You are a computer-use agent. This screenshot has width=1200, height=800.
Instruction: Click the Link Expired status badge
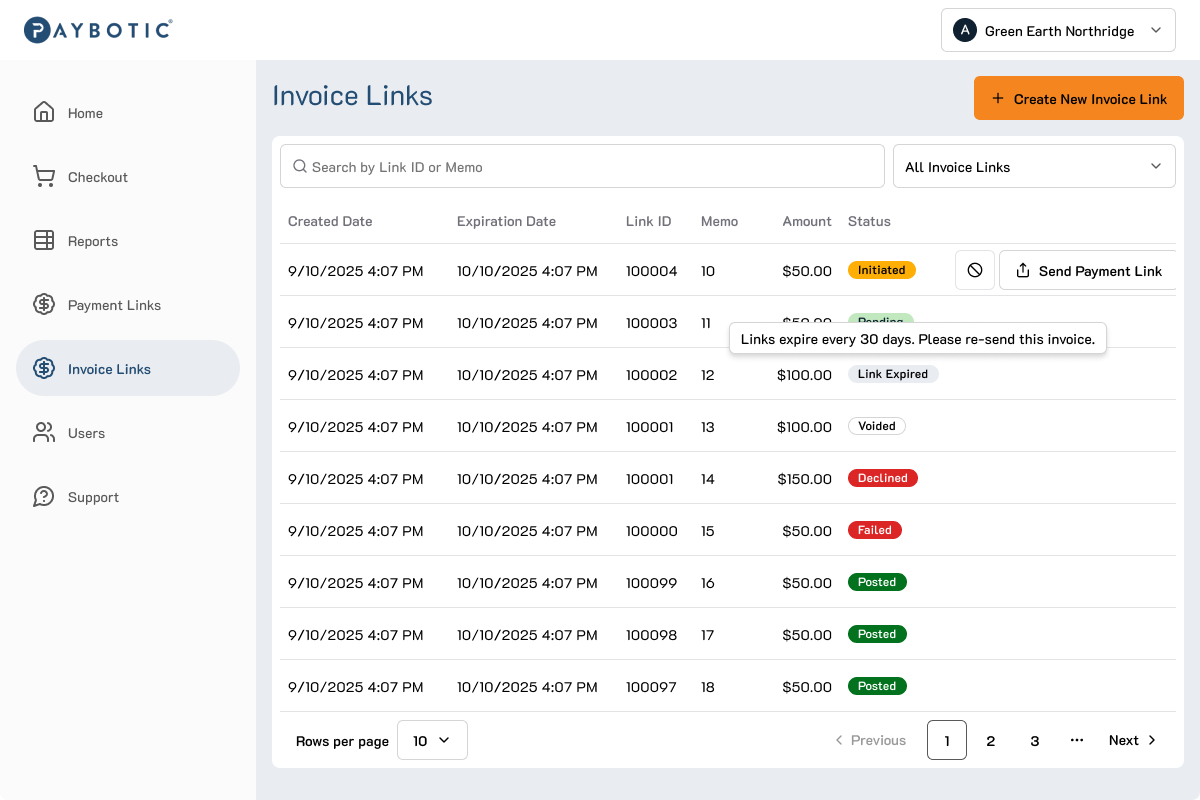[893, 374]
